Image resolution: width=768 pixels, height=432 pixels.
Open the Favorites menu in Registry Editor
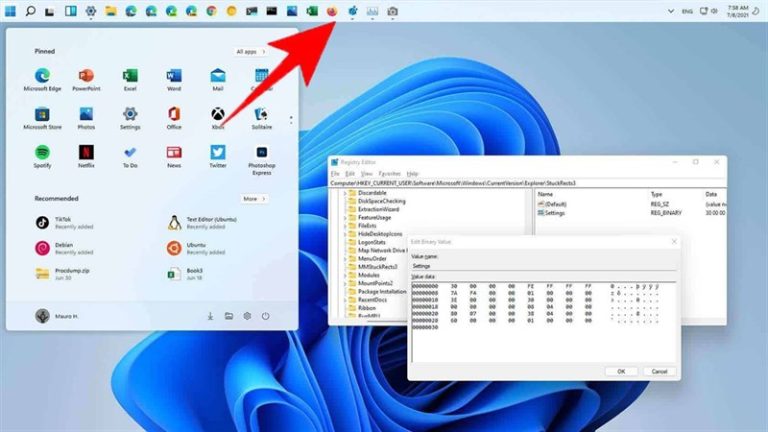point(390,173)
